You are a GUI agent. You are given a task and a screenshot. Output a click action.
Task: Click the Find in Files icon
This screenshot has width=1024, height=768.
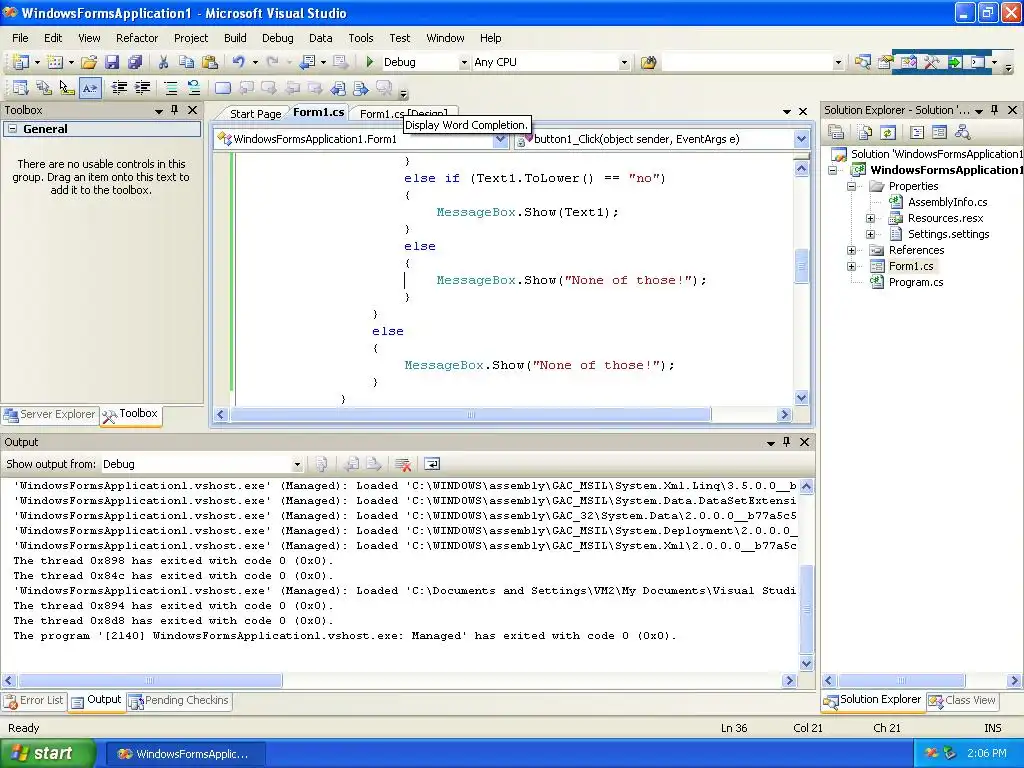click(x=648, y=63)
